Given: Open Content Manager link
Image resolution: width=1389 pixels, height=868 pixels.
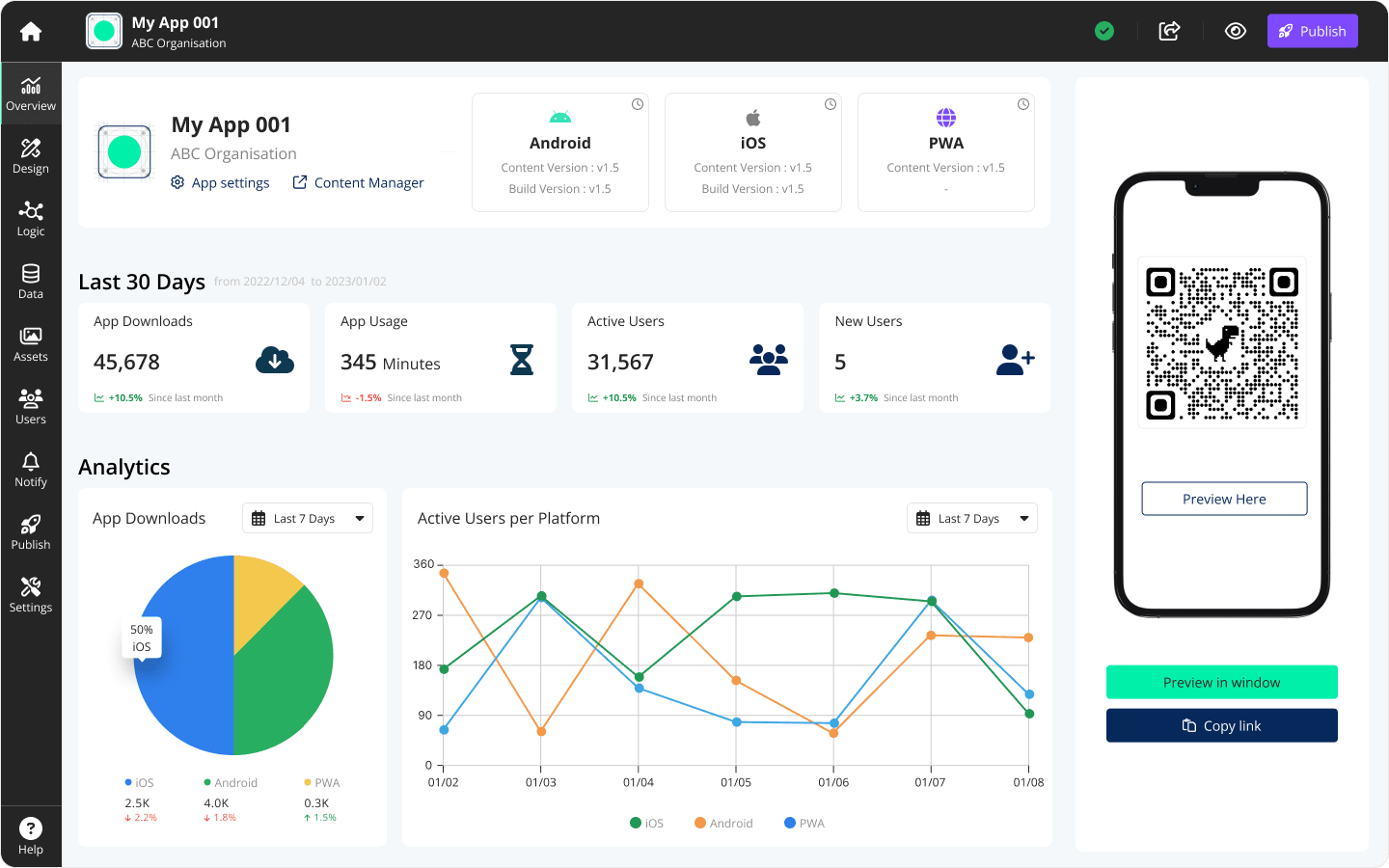Looking at the screenshot, I should tap(358, 182).
